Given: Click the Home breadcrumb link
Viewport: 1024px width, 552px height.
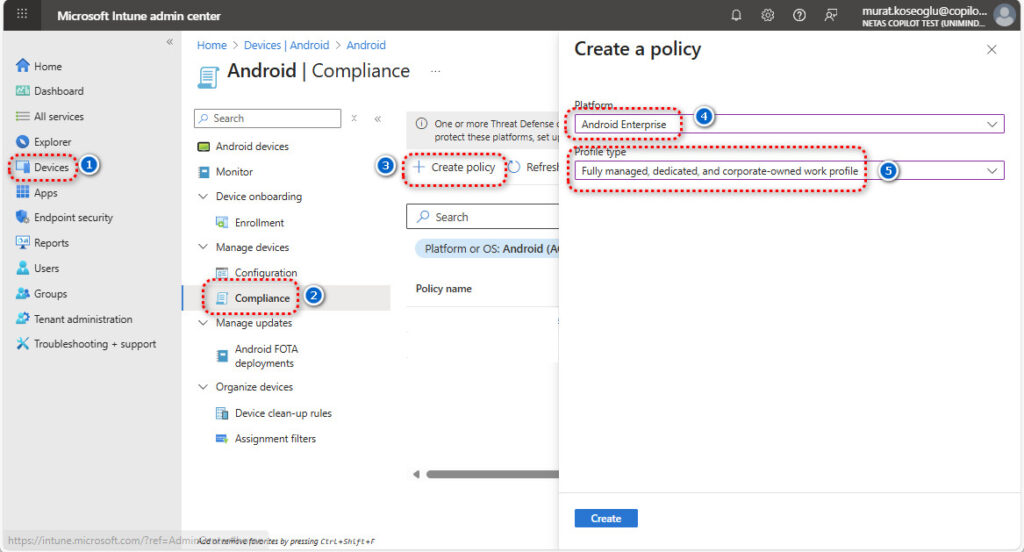Looking at the screenshot, I should (x=211, y=45).
